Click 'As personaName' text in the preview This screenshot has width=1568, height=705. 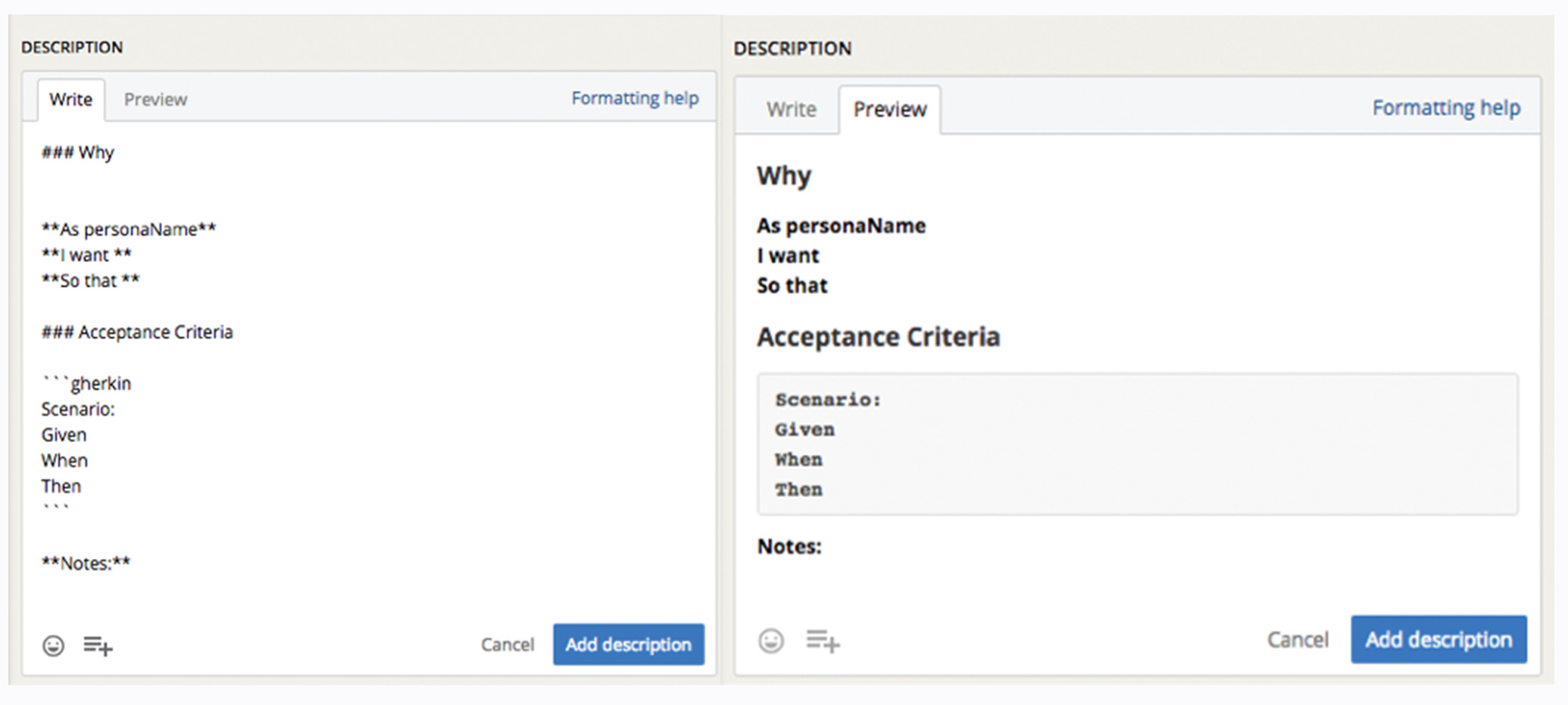point(841,226)
